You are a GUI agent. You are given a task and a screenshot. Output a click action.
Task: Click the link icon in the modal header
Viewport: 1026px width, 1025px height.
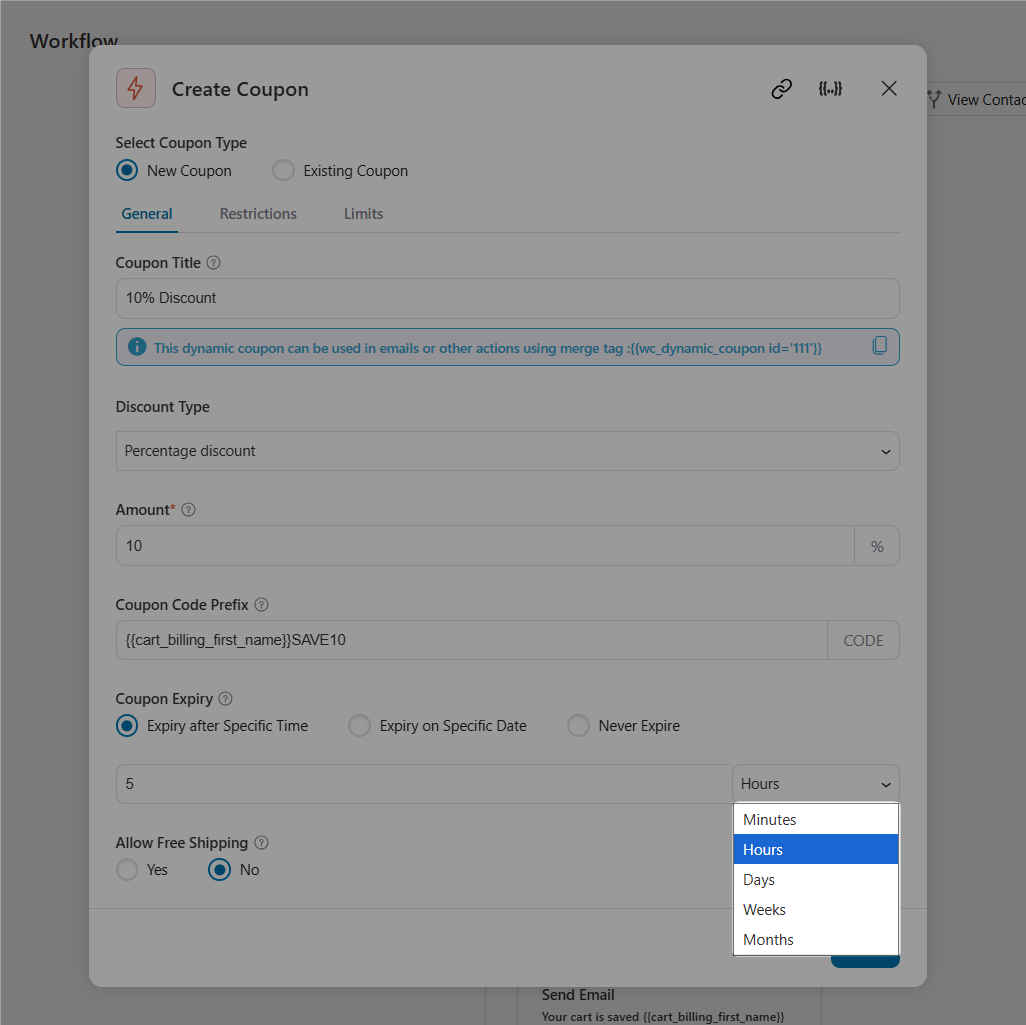(x=781, y=88)
